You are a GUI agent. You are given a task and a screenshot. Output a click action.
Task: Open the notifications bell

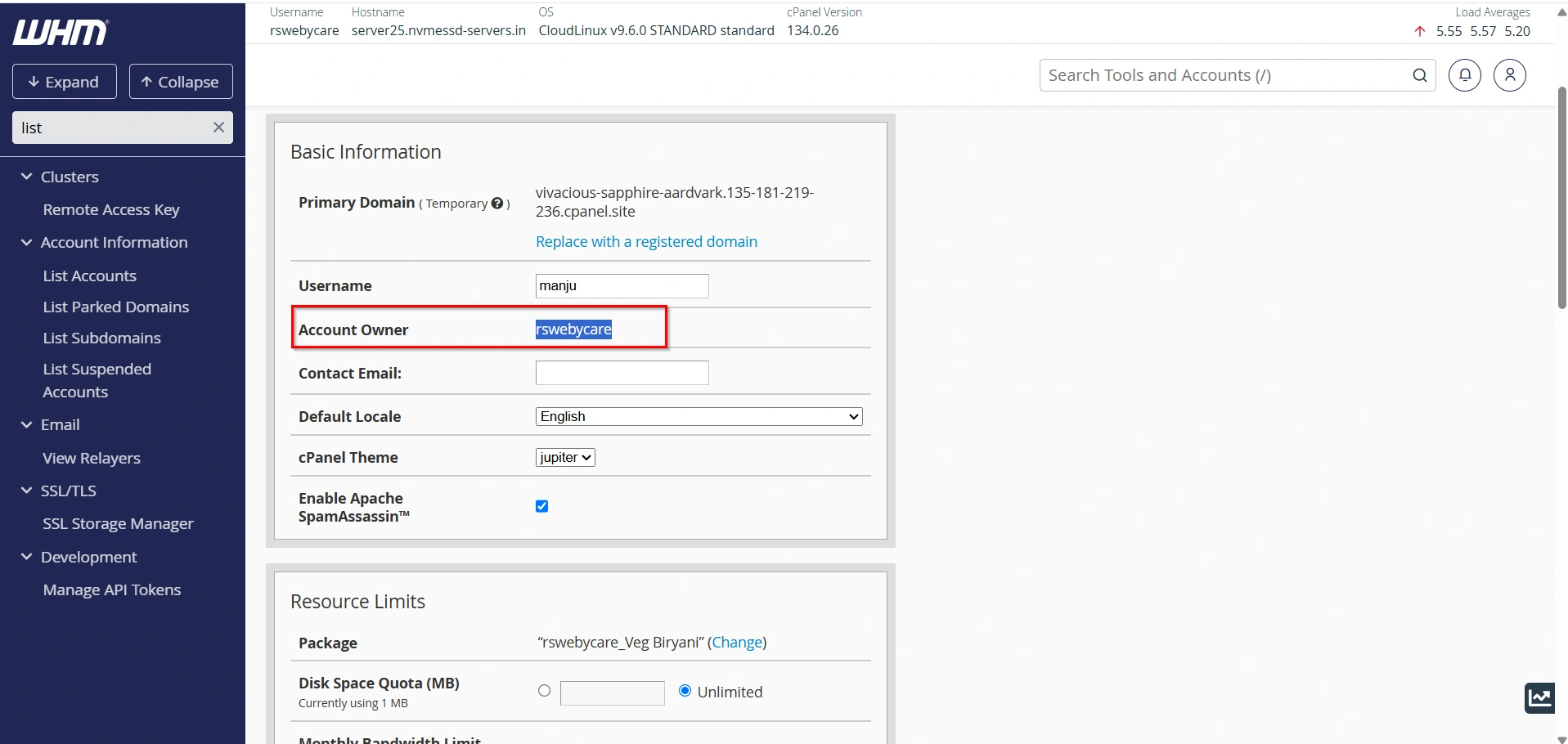[x=1465, y=75]
